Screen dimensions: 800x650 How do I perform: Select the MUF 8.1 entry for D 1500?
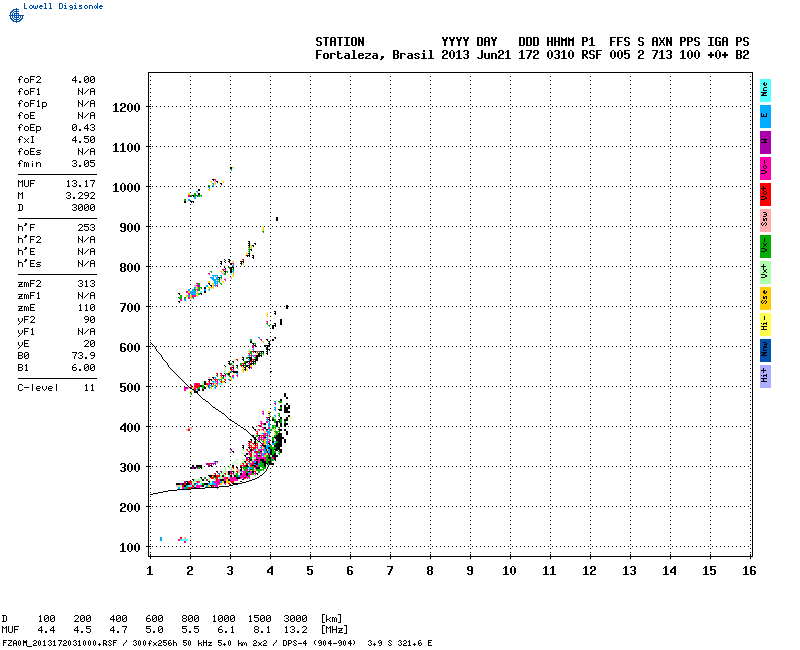262,630
